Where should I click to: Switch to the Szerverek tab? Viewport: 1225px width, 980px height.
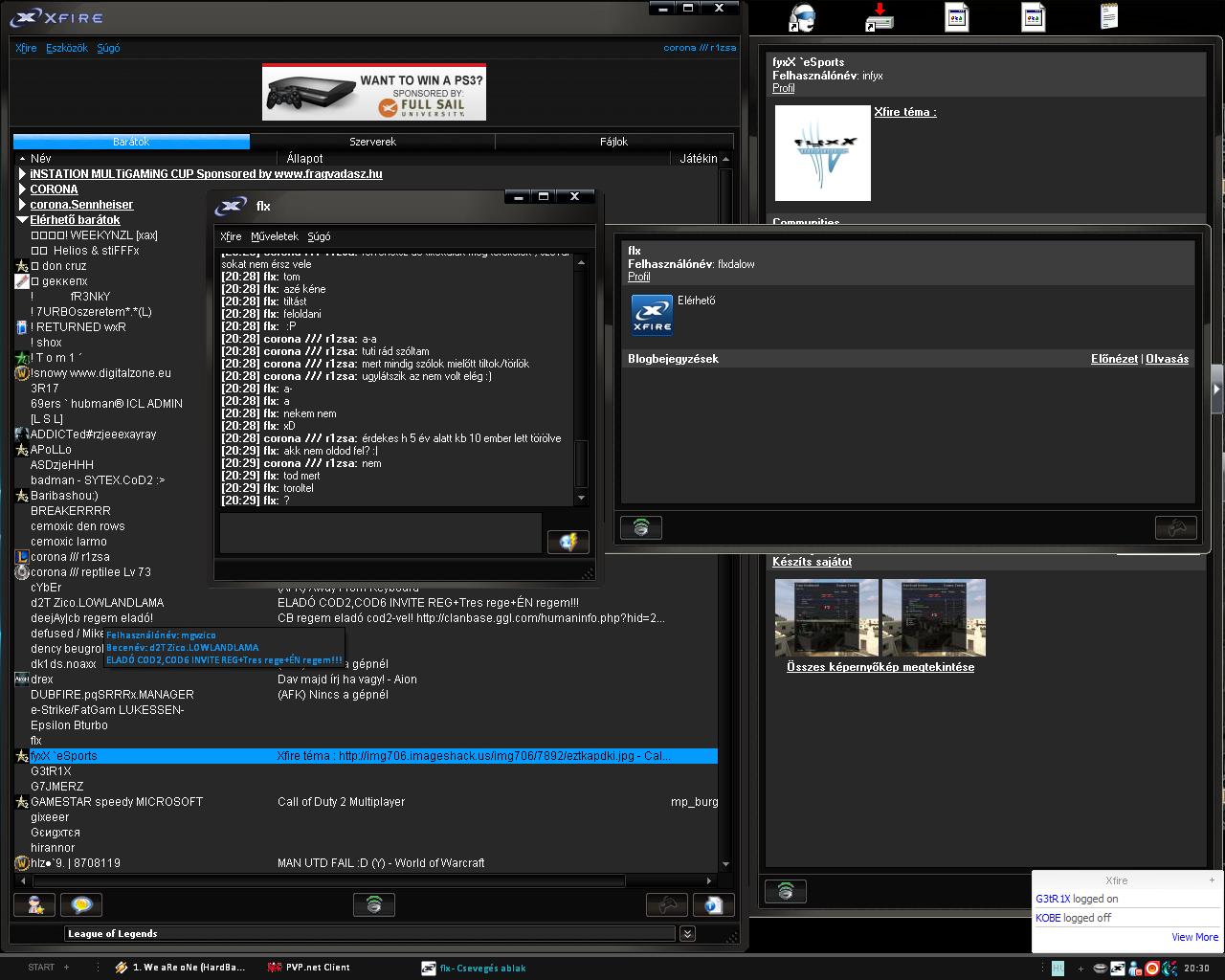click(x=372, y=142)
